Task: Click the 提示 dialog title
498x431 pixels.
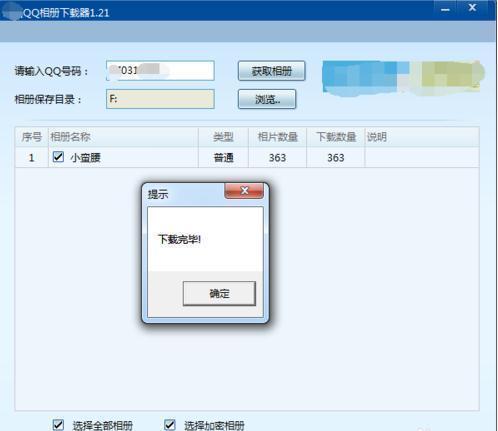Action: click(x=158, y=194)
